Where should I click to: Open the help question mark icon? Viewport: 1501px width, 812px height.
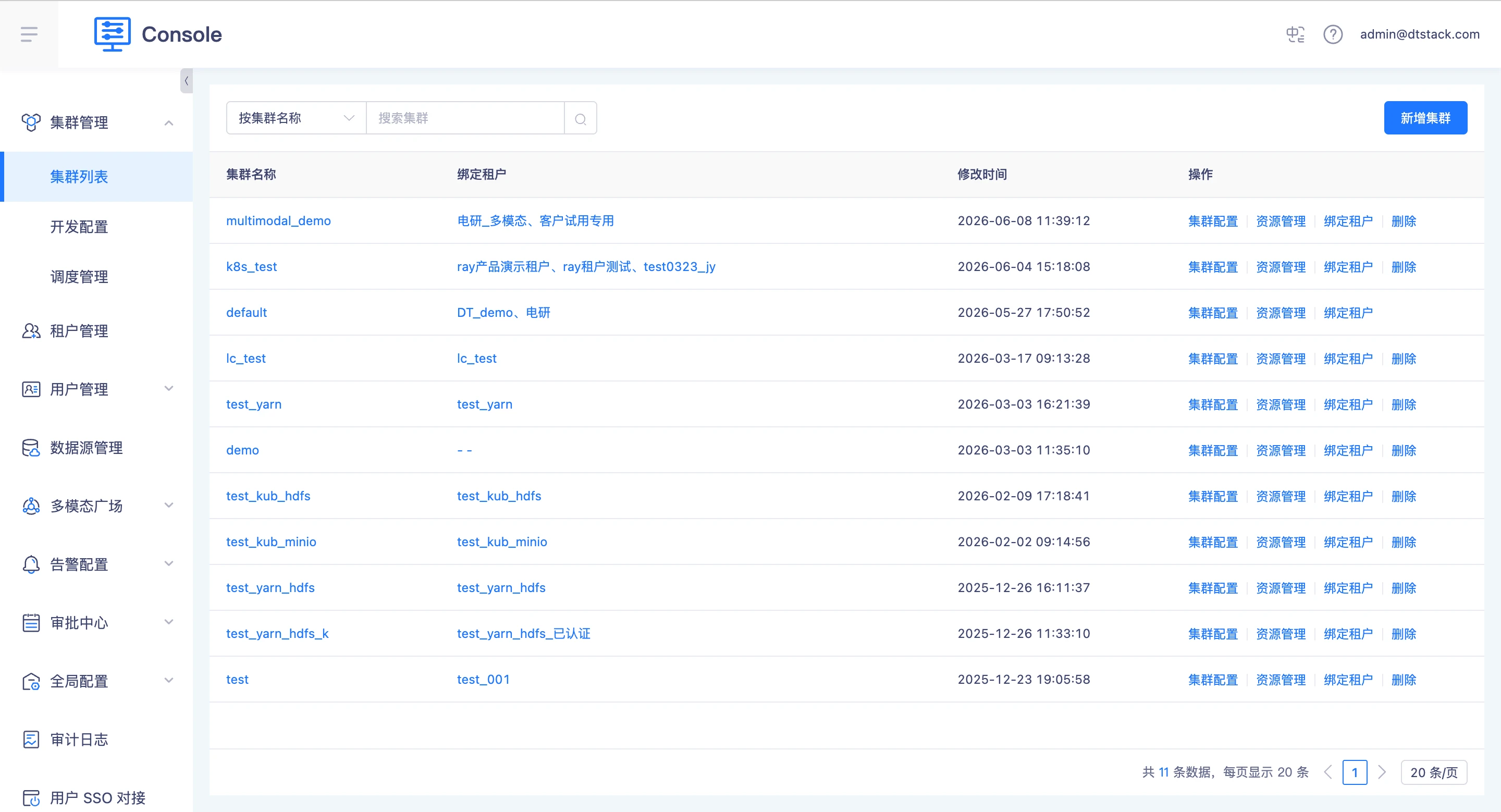click(1333, 34)
